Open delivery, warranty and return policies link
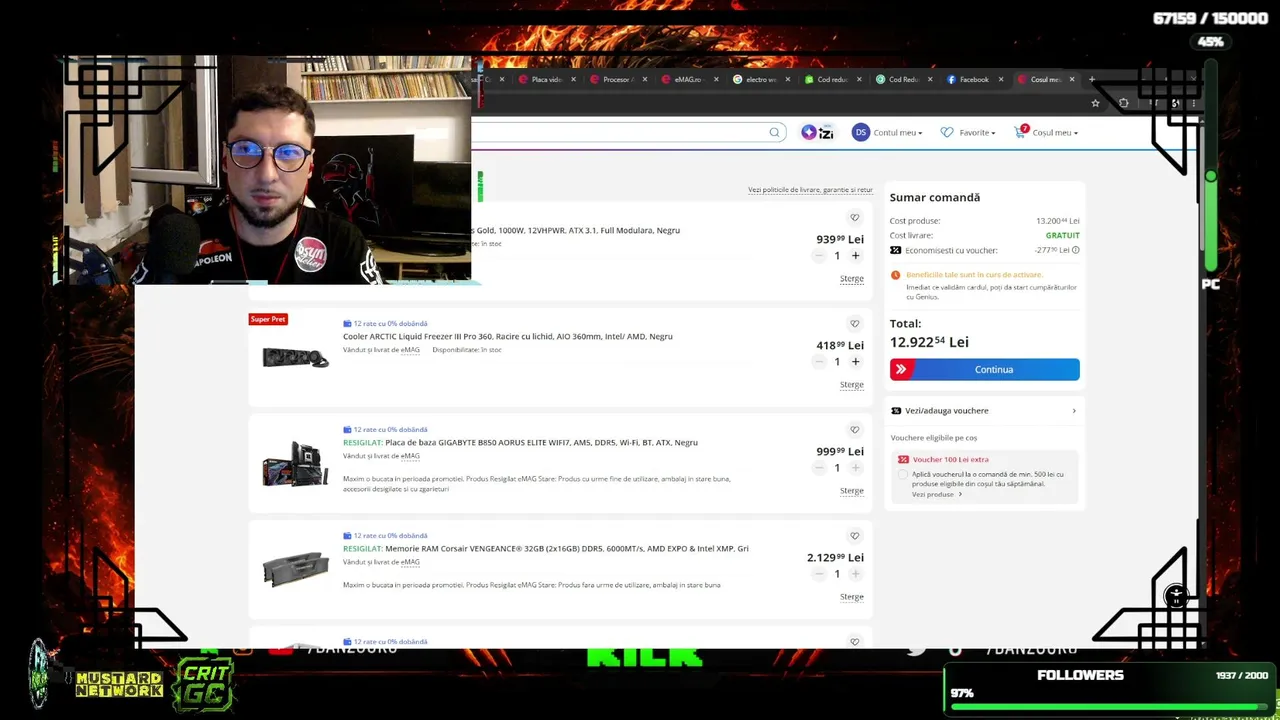This screenshot has width=1280, height=720. tap(810, 190)
